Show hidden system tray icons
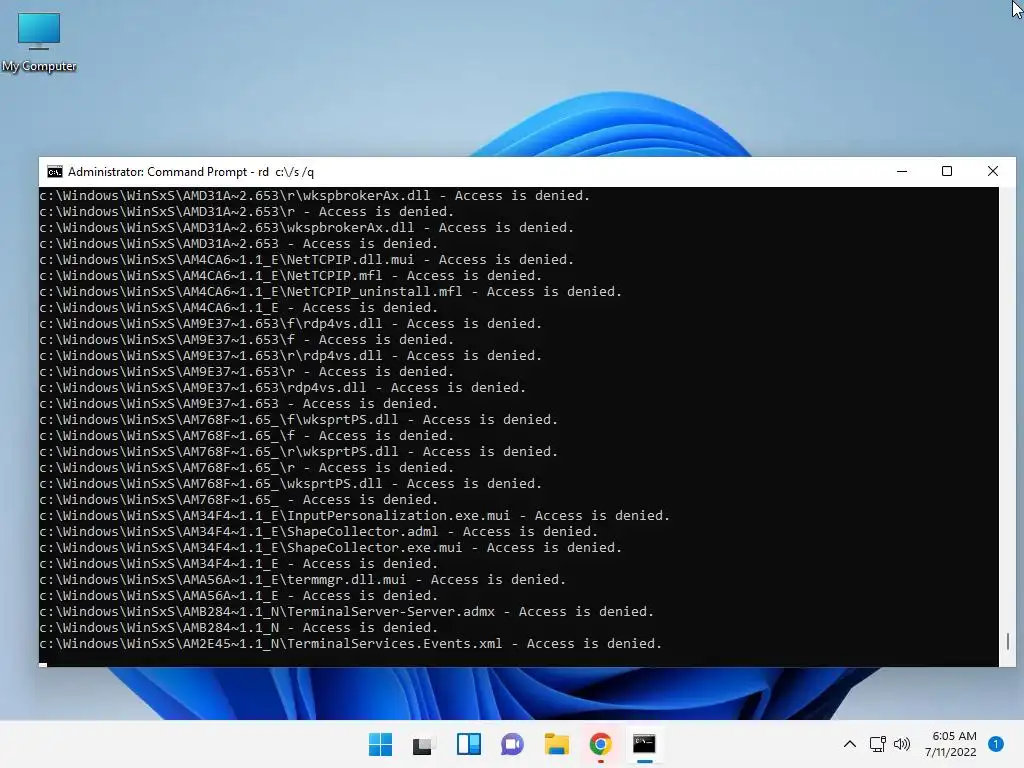 tap(850, 744)
